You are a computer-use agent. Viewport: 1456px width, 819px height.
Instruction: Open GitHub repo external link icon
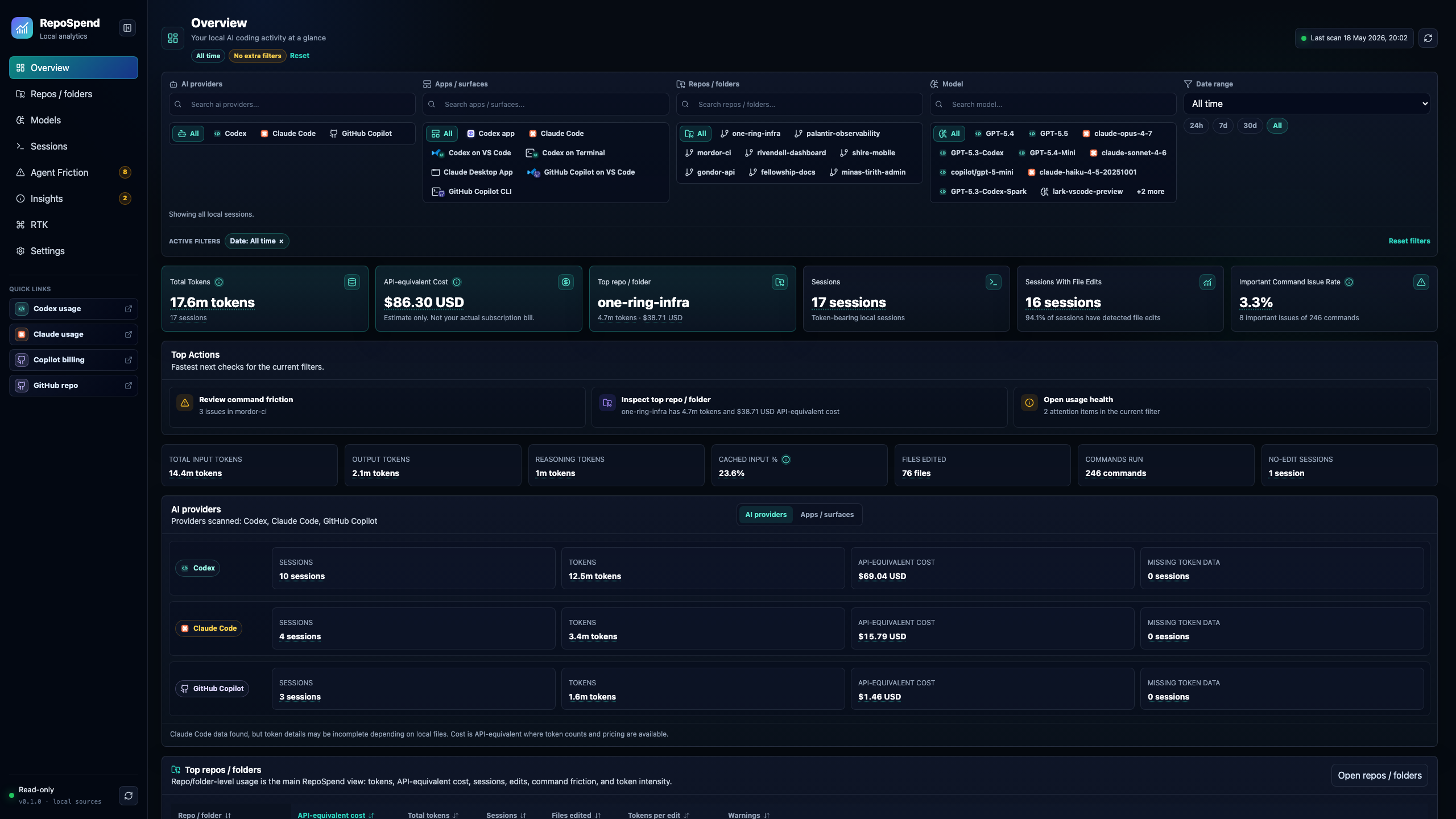click(129, 386)
